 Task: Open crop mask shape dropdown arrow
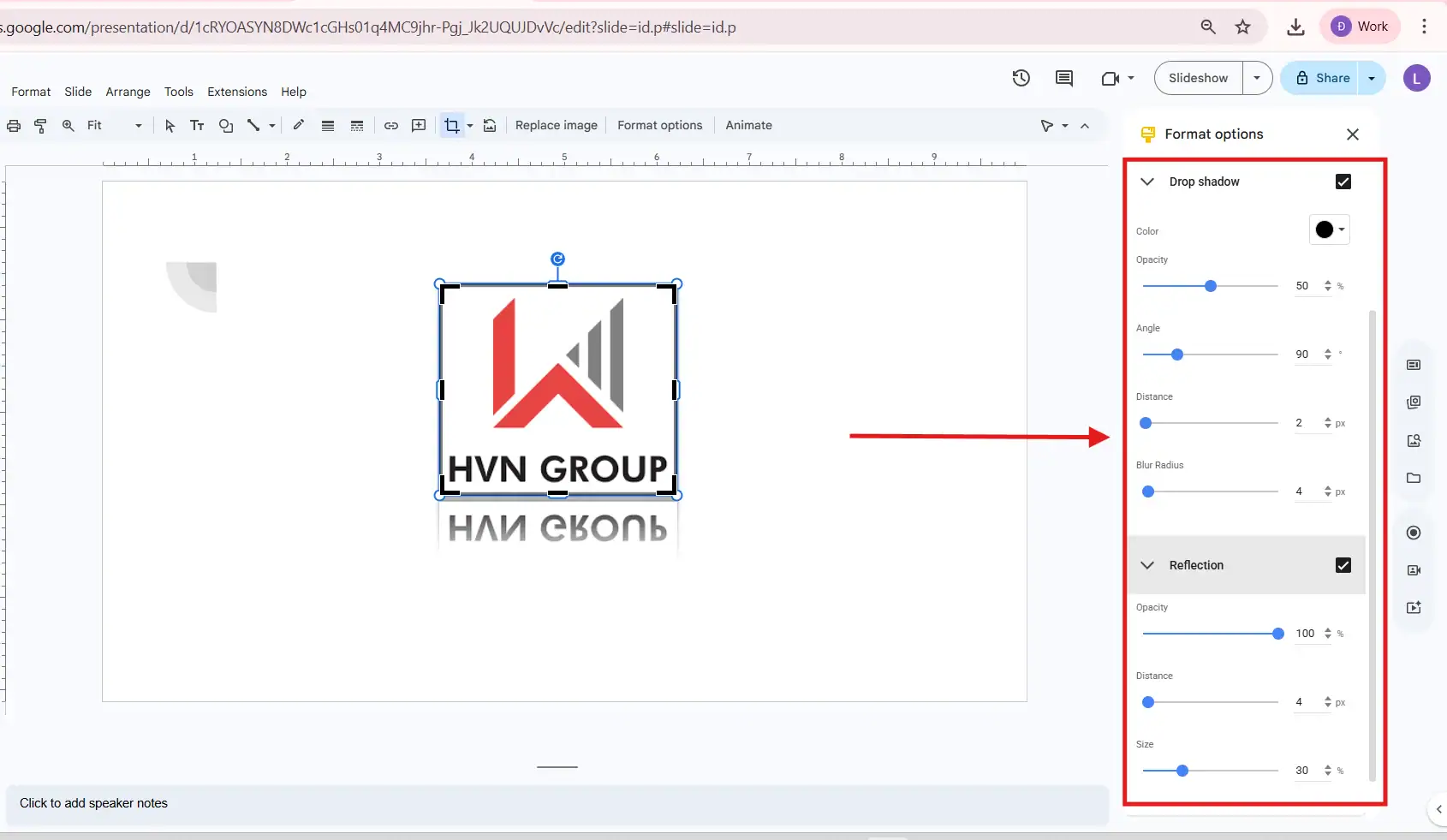(470, 126)
